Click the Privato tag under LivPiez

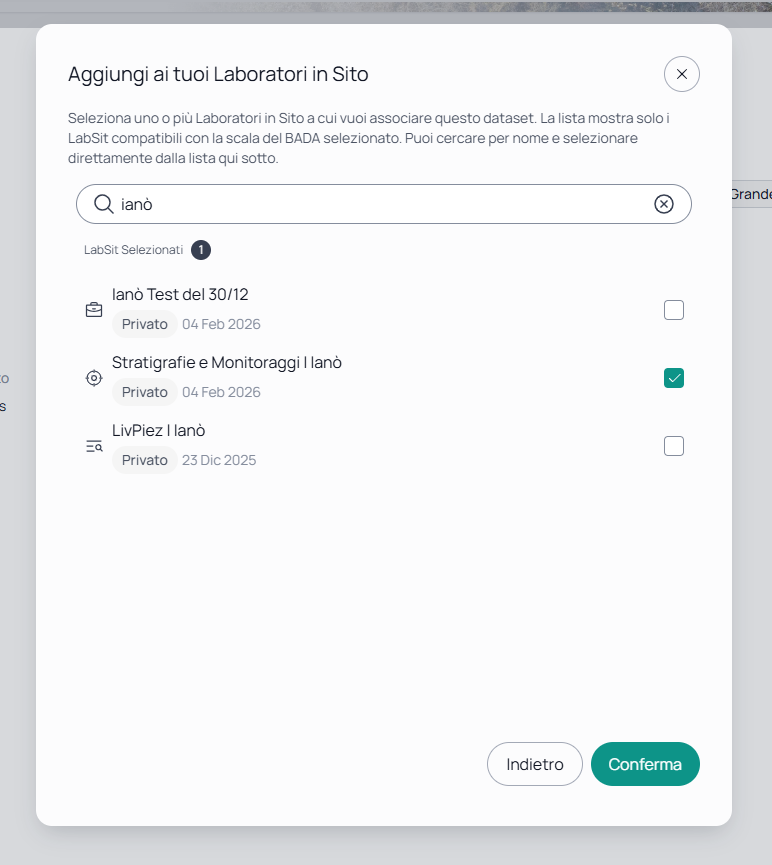click(x=145, y=460)
